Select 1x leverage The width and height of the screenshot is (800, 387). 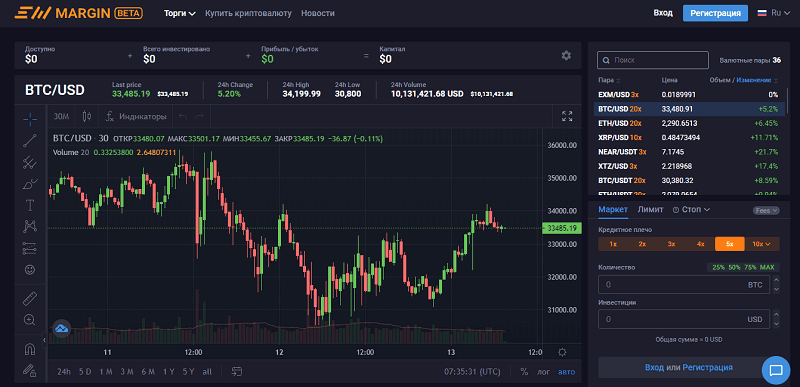pyautogui.click(x=613, y=244)
